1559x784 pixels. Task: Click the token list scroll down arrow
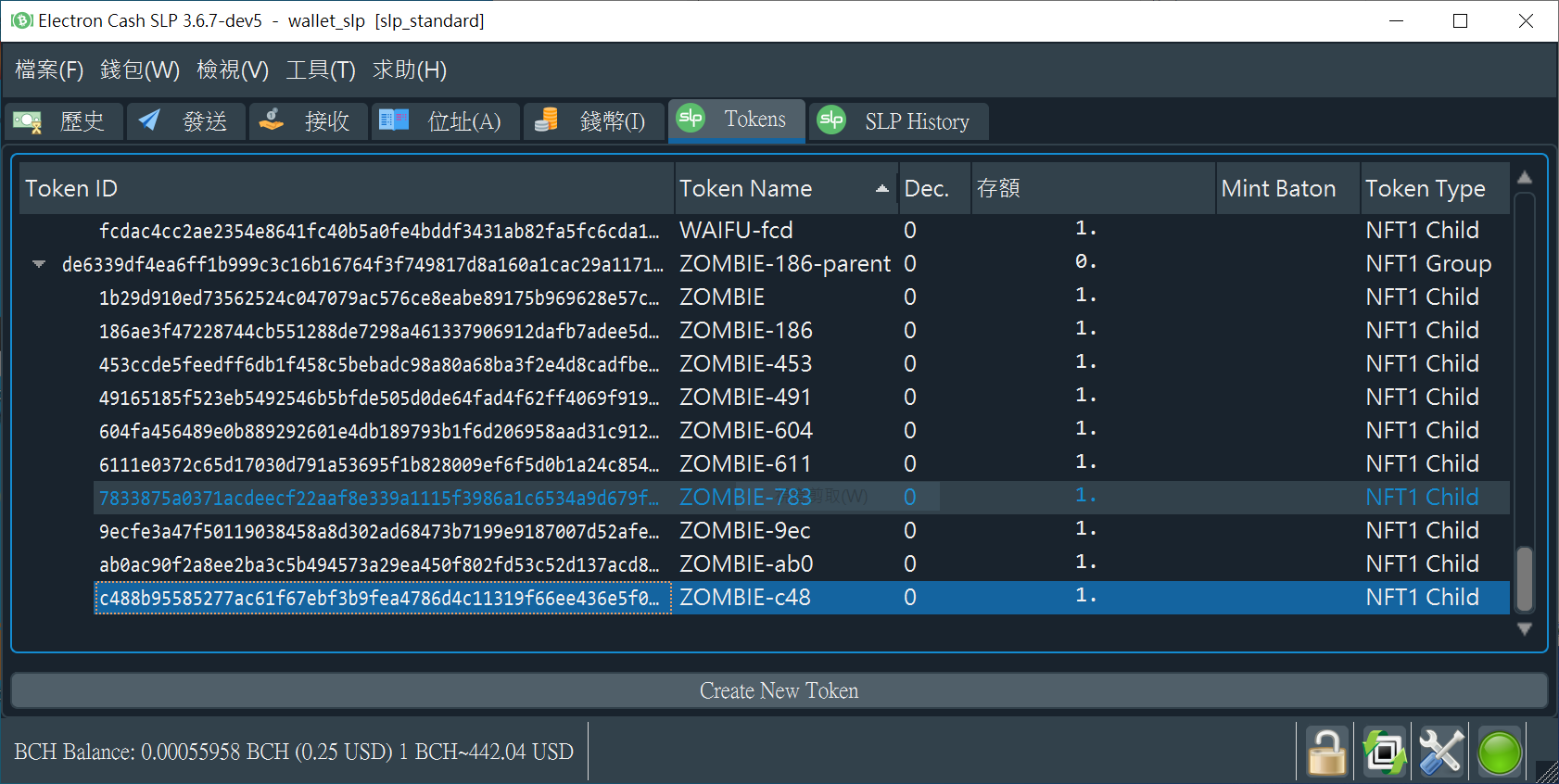coord(1525,629)
